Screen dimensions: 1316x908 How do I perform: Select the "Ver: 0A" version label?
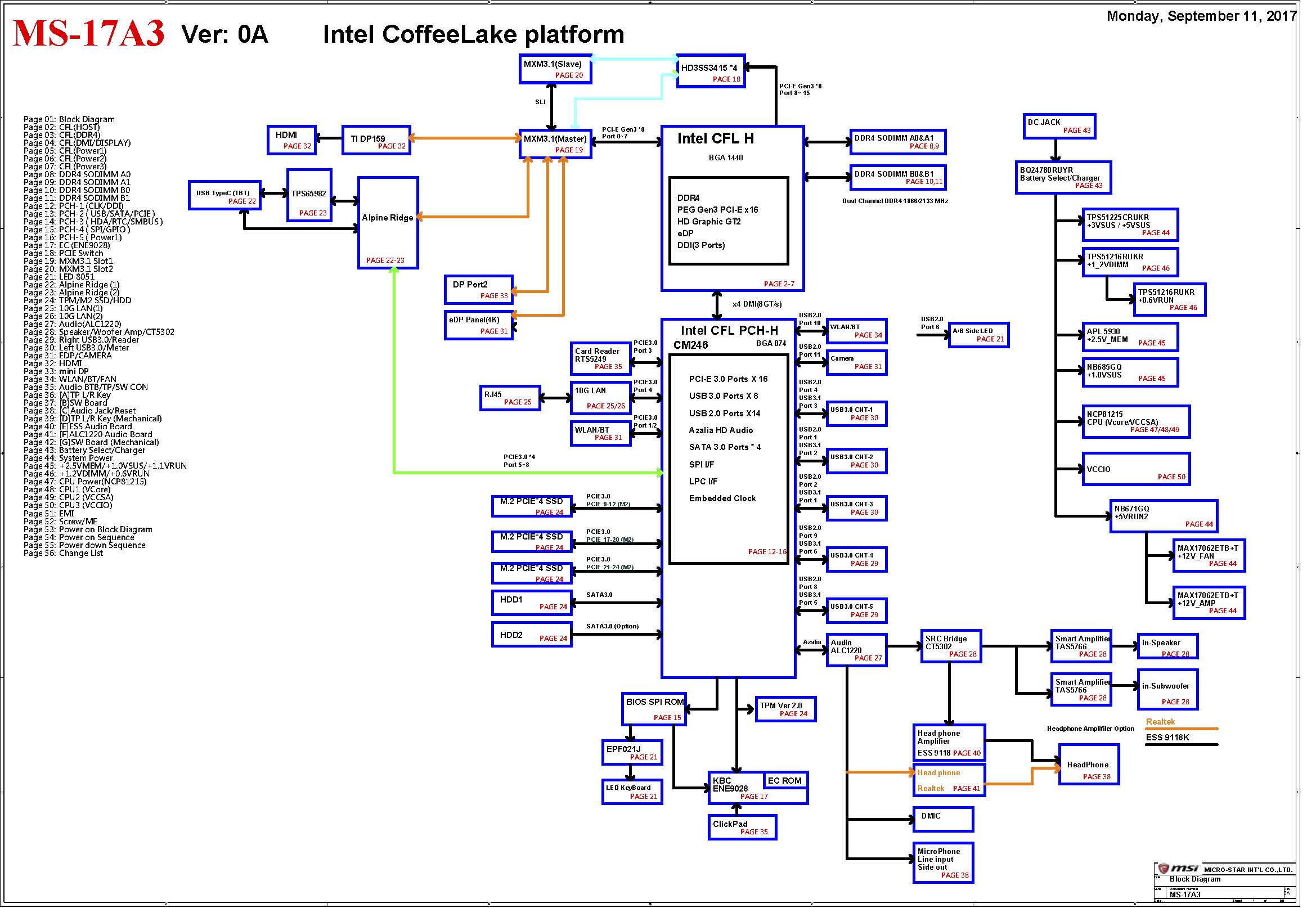pos(224,34)
